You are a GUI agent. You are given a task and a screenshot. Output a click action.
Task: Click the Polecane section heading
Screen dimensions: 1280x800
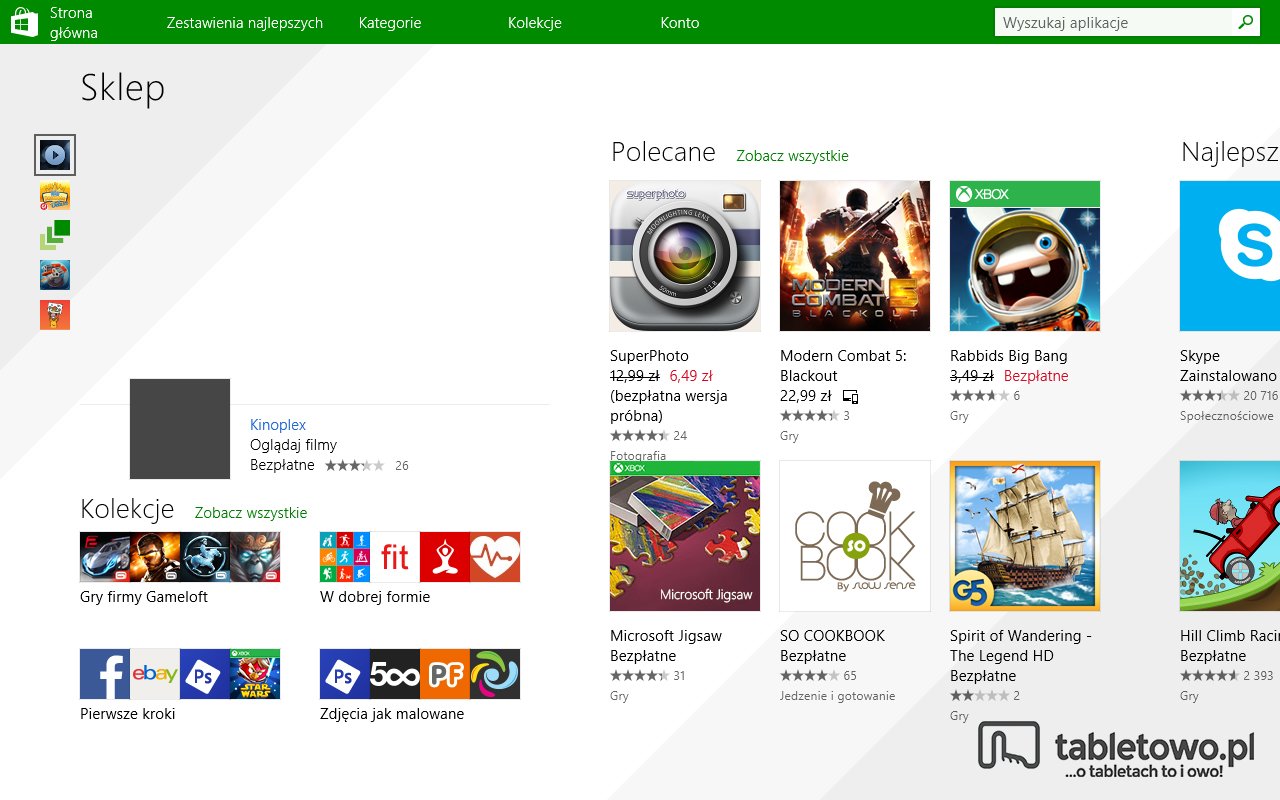coord(663,152)
